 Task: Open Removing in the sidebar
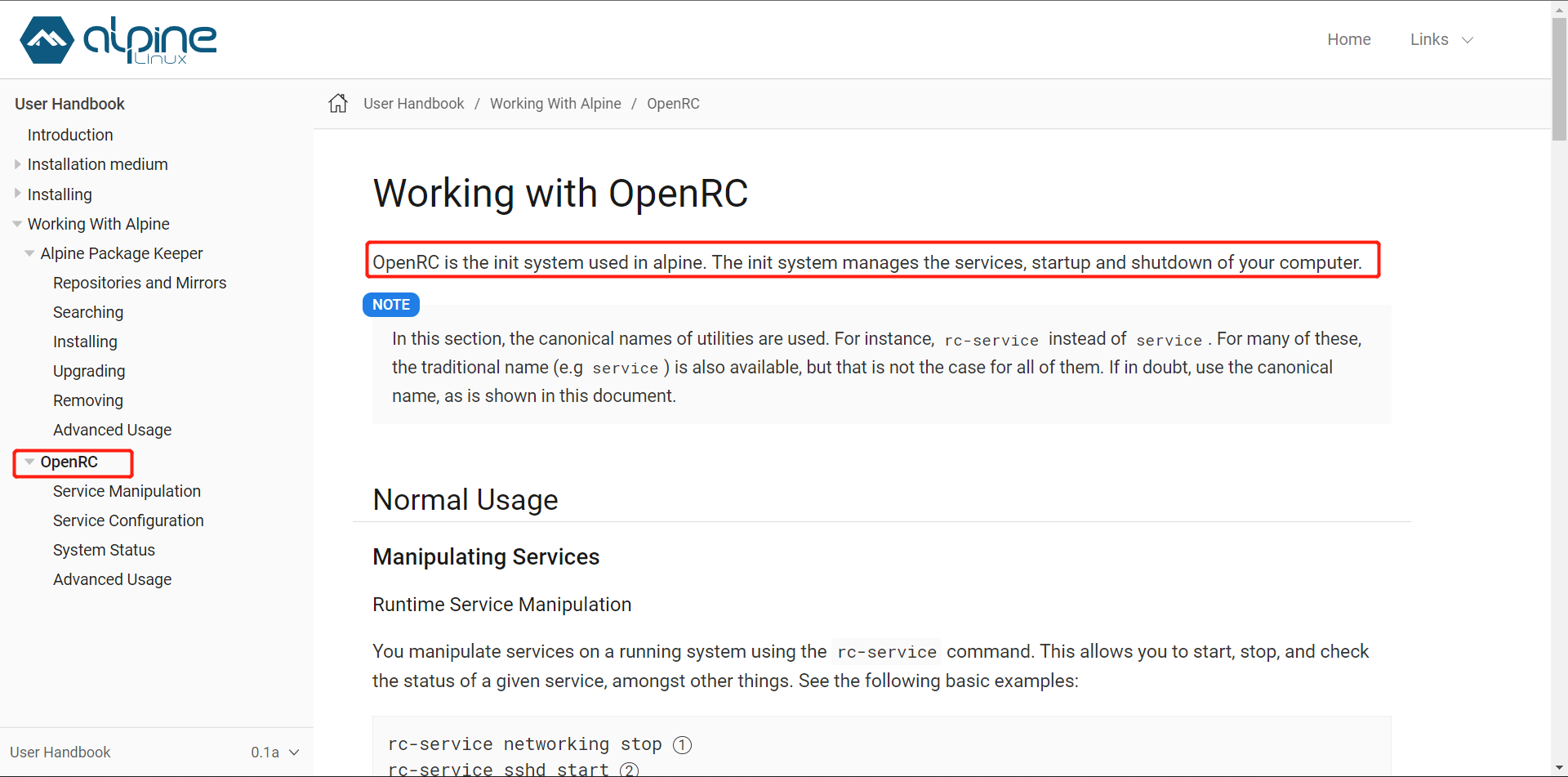tap(88, 400)
